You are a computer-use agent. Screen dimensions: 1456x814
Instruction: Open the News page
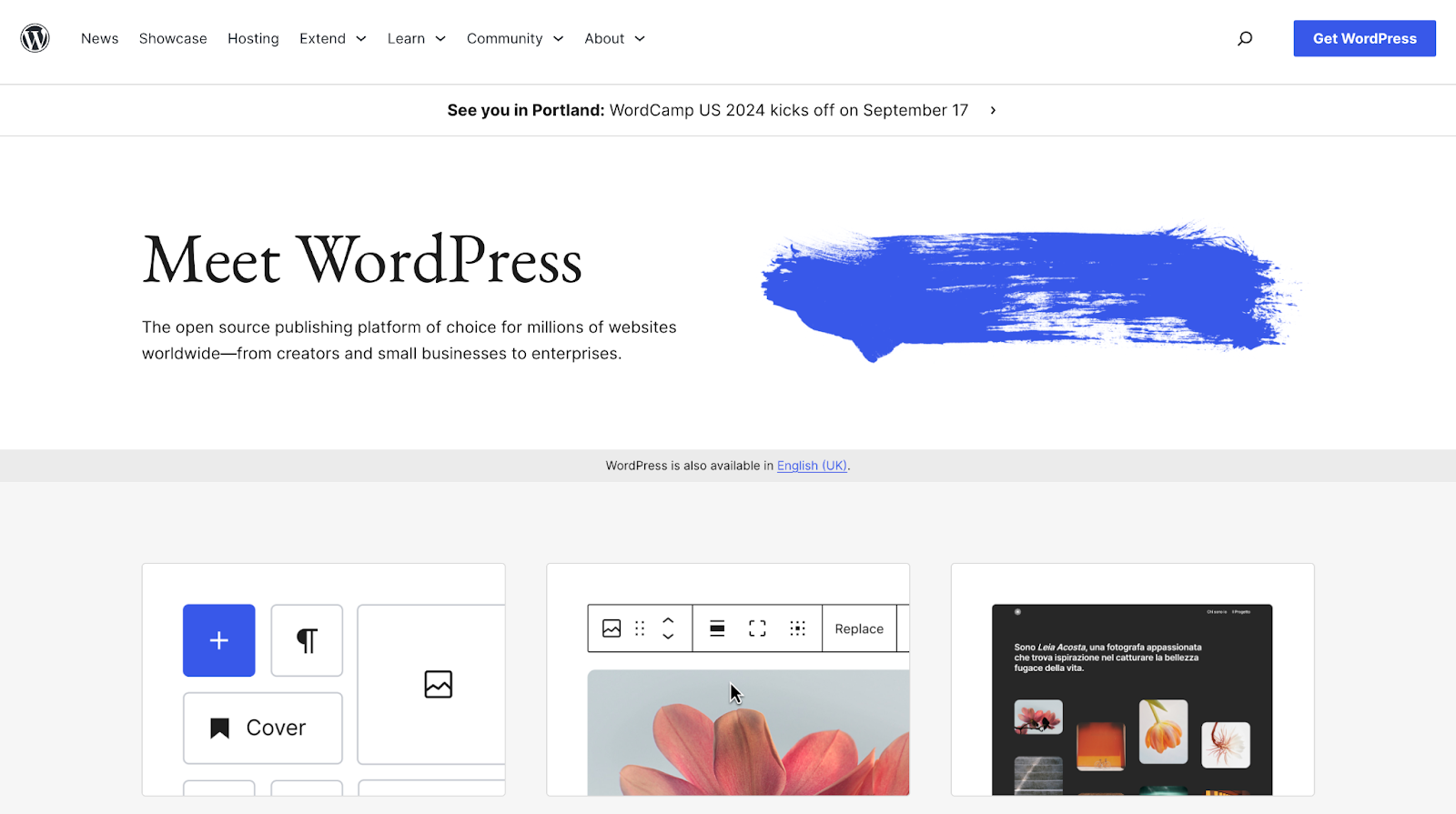(100, 38)
